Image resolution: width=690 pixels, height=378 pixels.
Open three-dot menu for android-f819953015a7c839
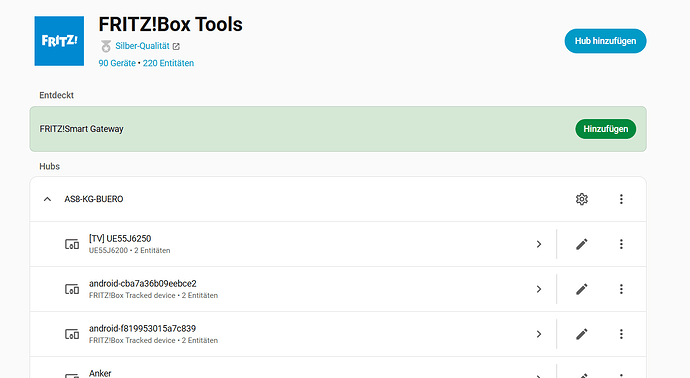pos(621,334)
